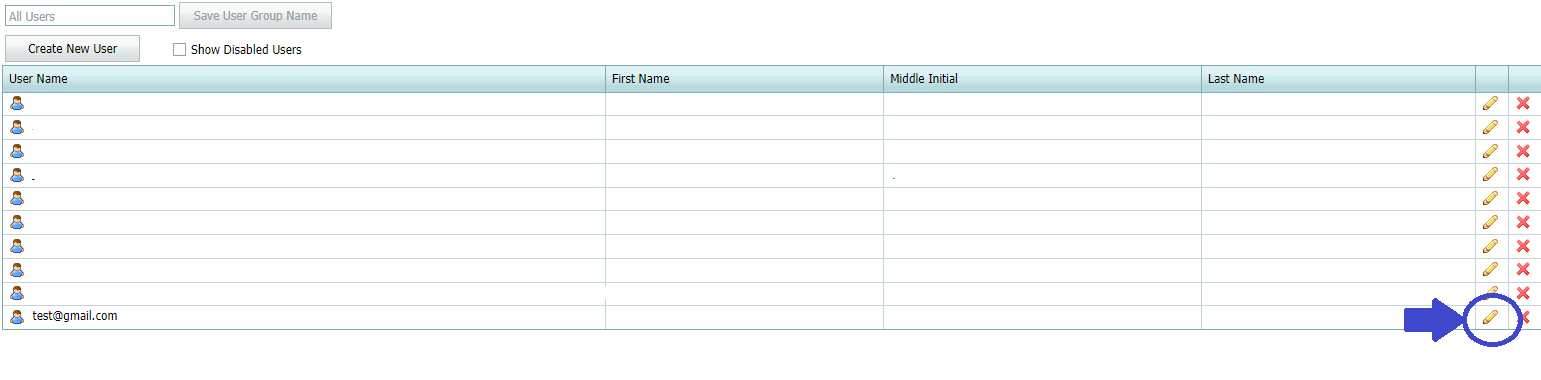Open edit for the third user row
The image size is (1541, 380).
1490,151
